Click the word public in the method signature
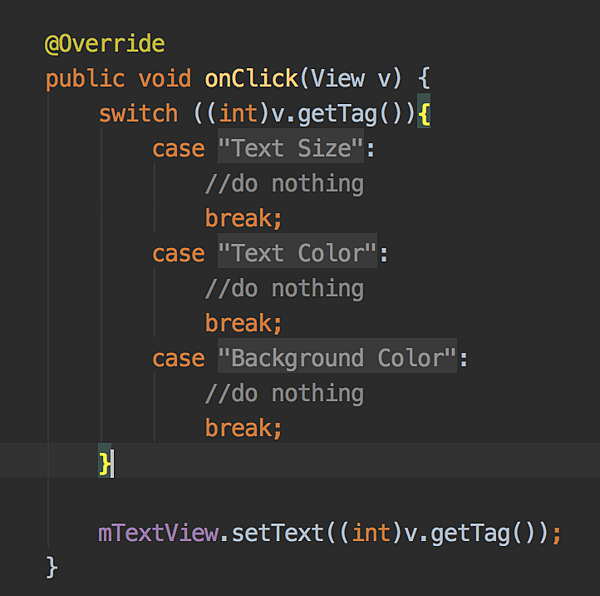The width and height of the screenshot is (600, 596). tap(85, 79)
